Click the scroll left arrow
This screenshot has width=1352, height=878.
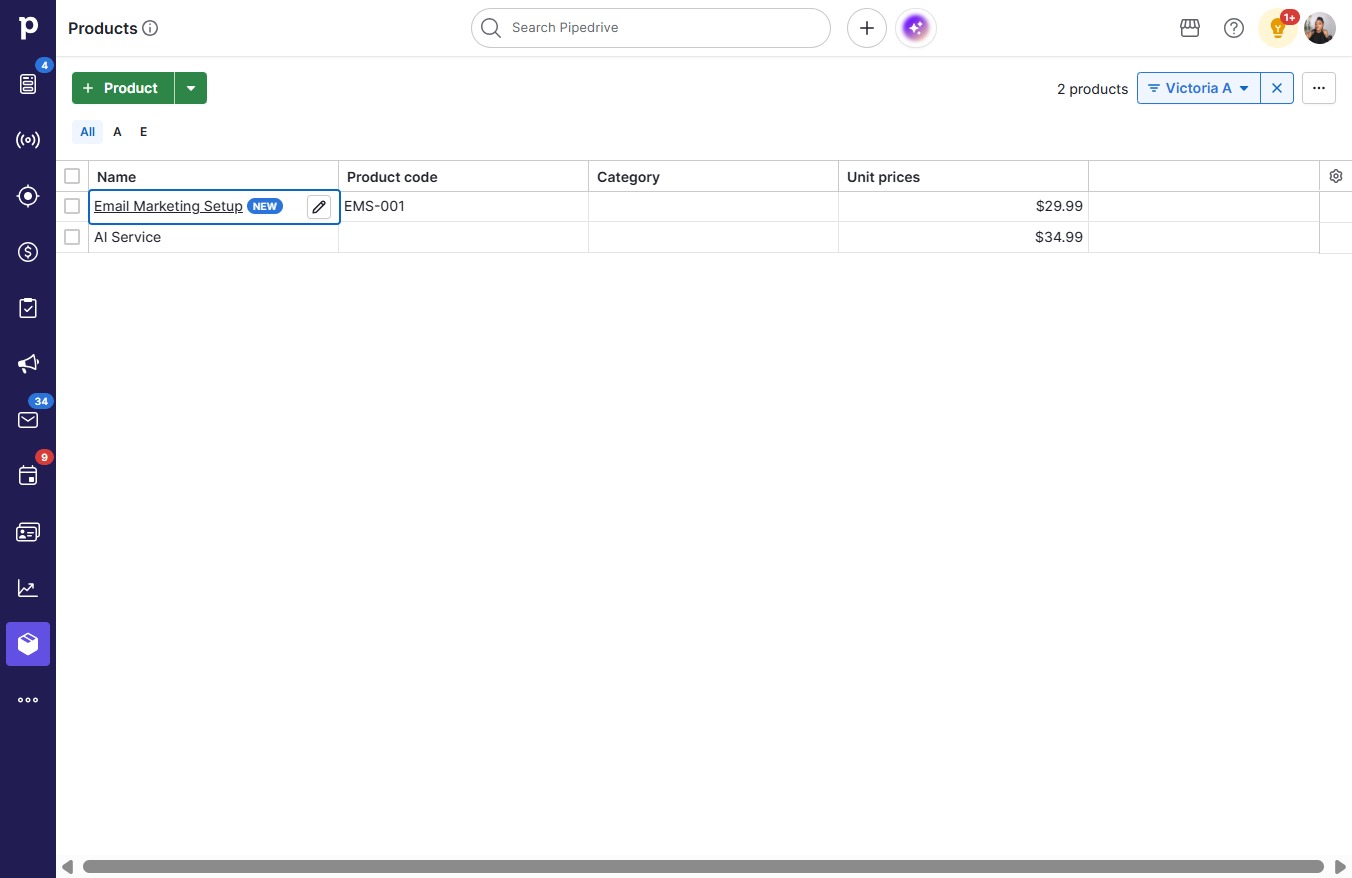[x=67, y=867]
